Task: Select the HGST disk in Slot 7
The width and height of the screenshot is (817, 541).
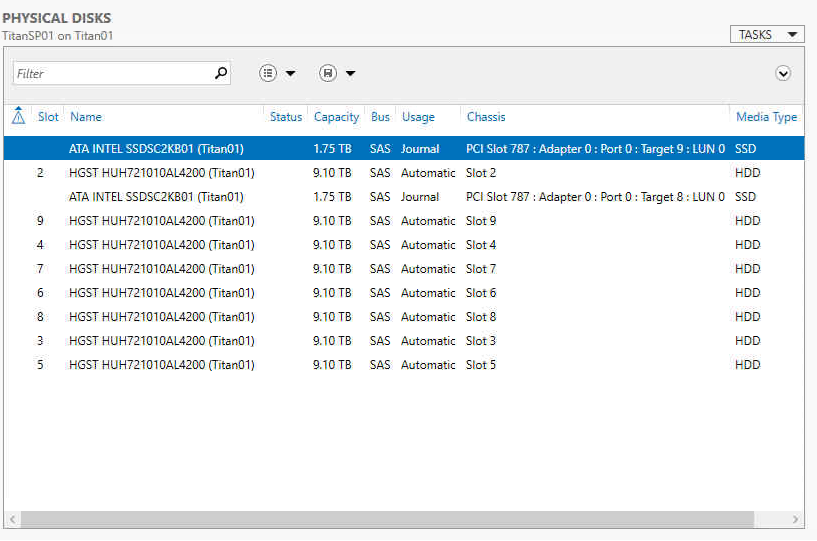Action: (404, 268)
